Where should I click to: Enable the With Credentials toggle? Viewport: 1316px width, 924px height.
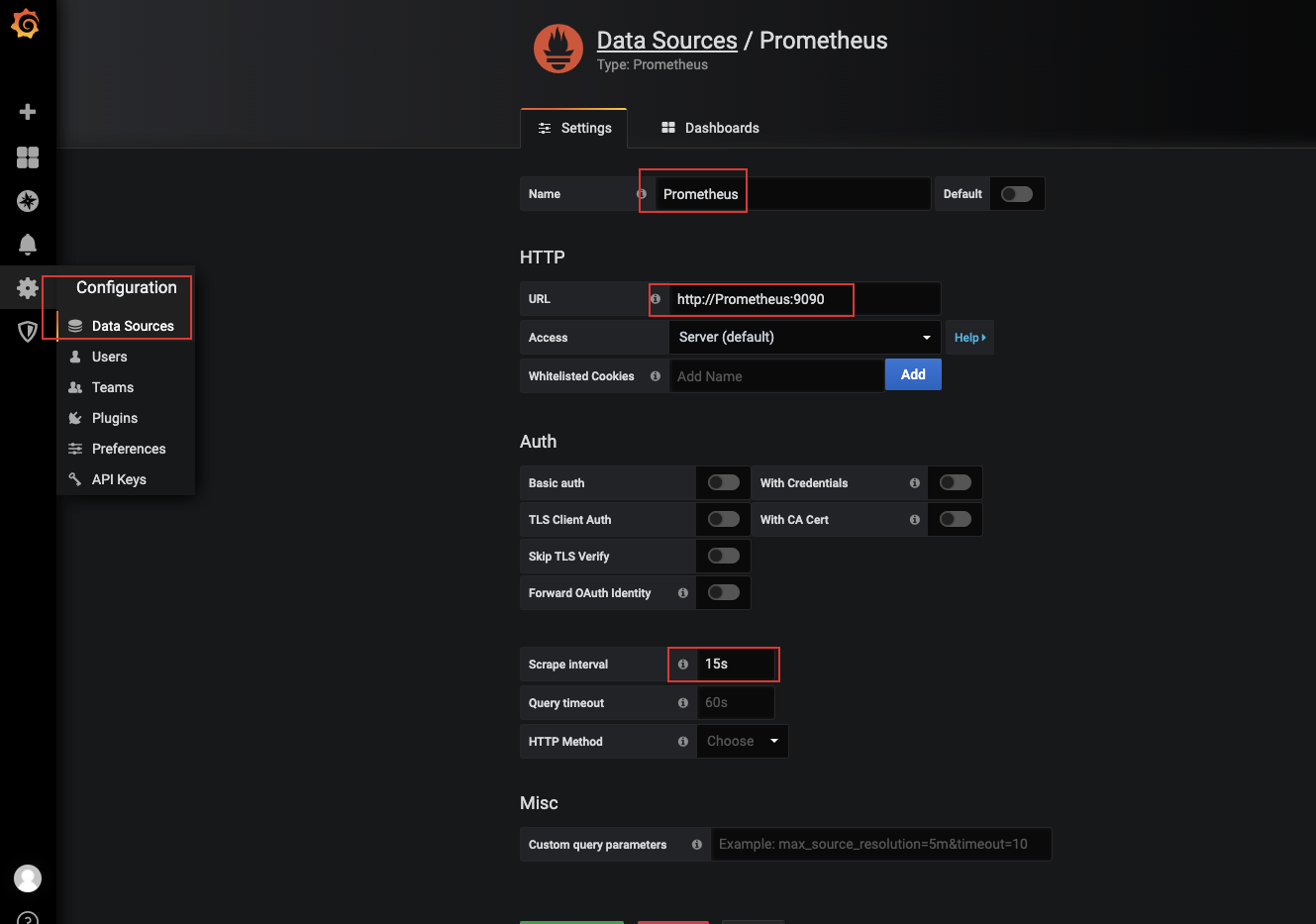point(956,482)
